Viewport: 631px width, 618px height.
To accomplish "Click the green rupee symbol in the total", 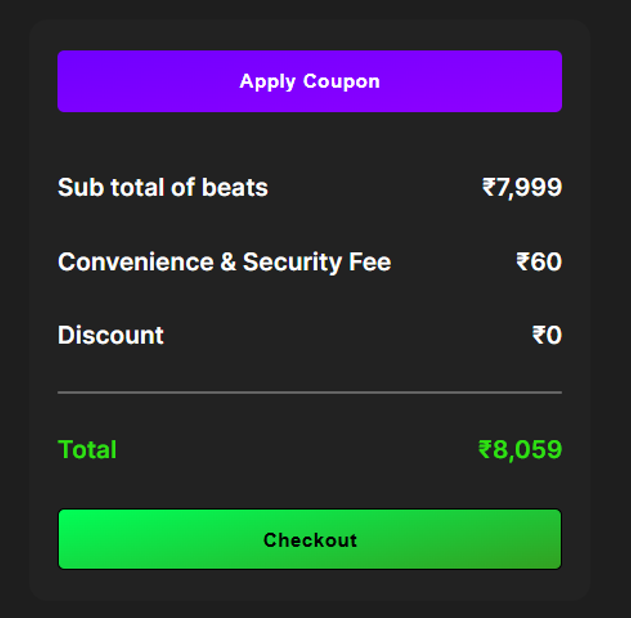I will point(486,451).
